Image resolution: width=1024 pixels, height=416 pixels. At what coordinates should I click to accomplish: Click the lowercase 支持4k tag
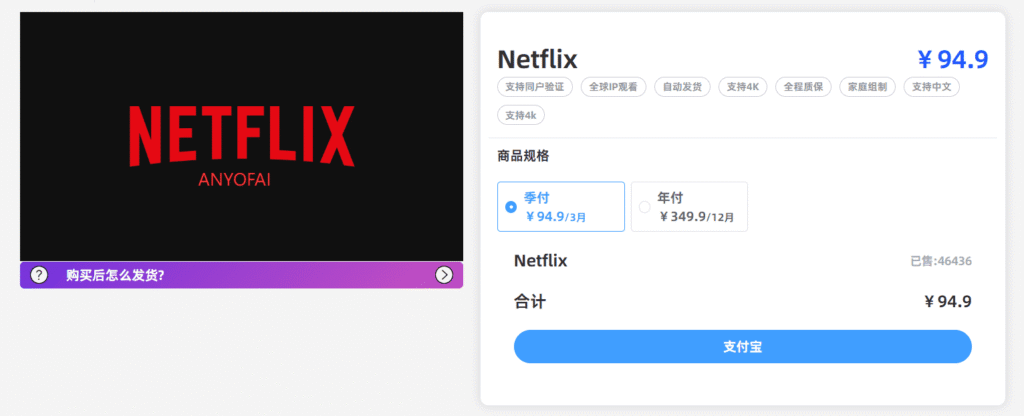coord(520,115)
